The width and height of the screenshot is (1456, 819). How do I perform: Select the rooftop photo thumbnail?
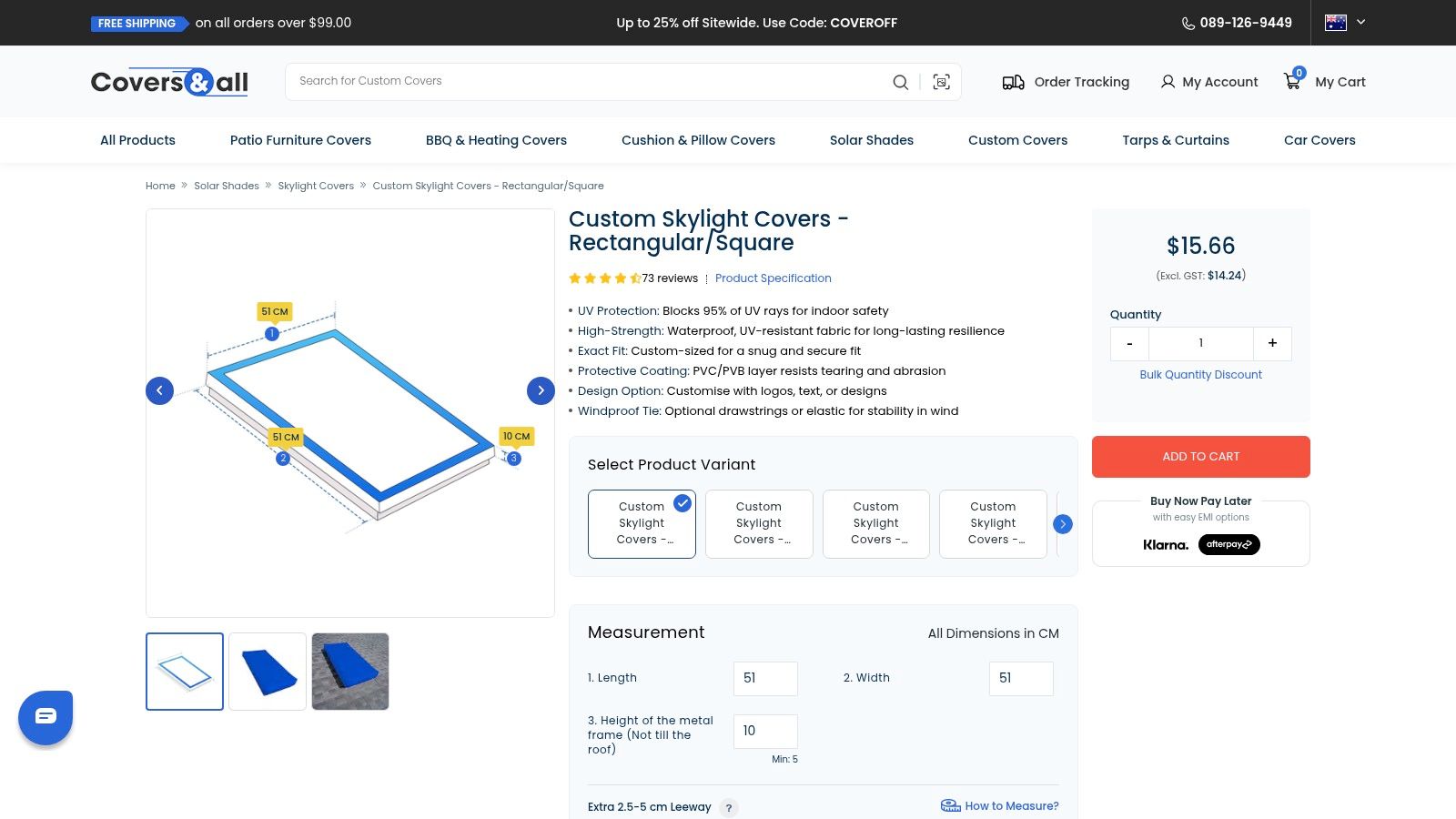[x=350, y=672]
